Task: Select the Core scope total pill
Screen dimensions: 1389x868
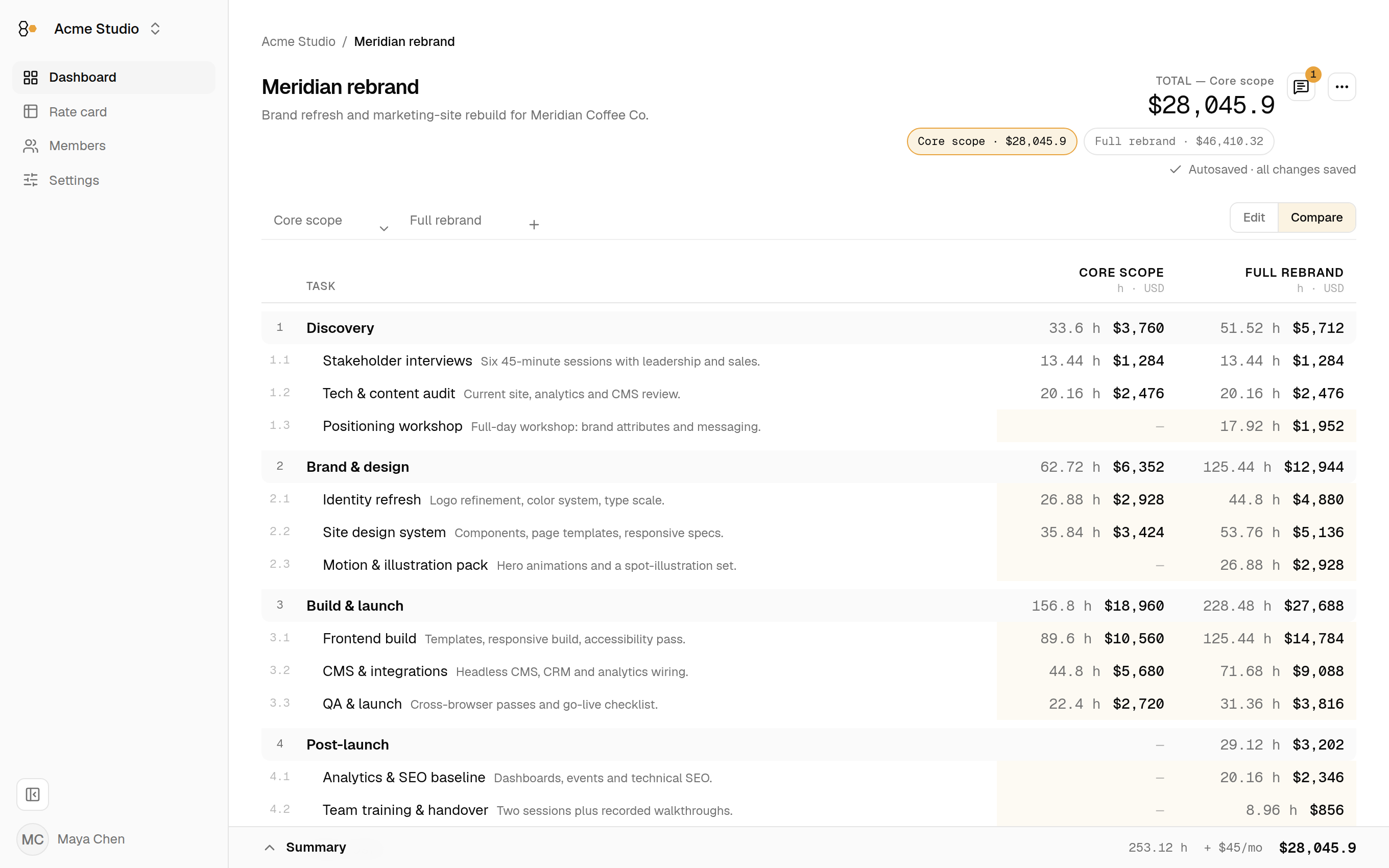Action: tap(992, 141)
